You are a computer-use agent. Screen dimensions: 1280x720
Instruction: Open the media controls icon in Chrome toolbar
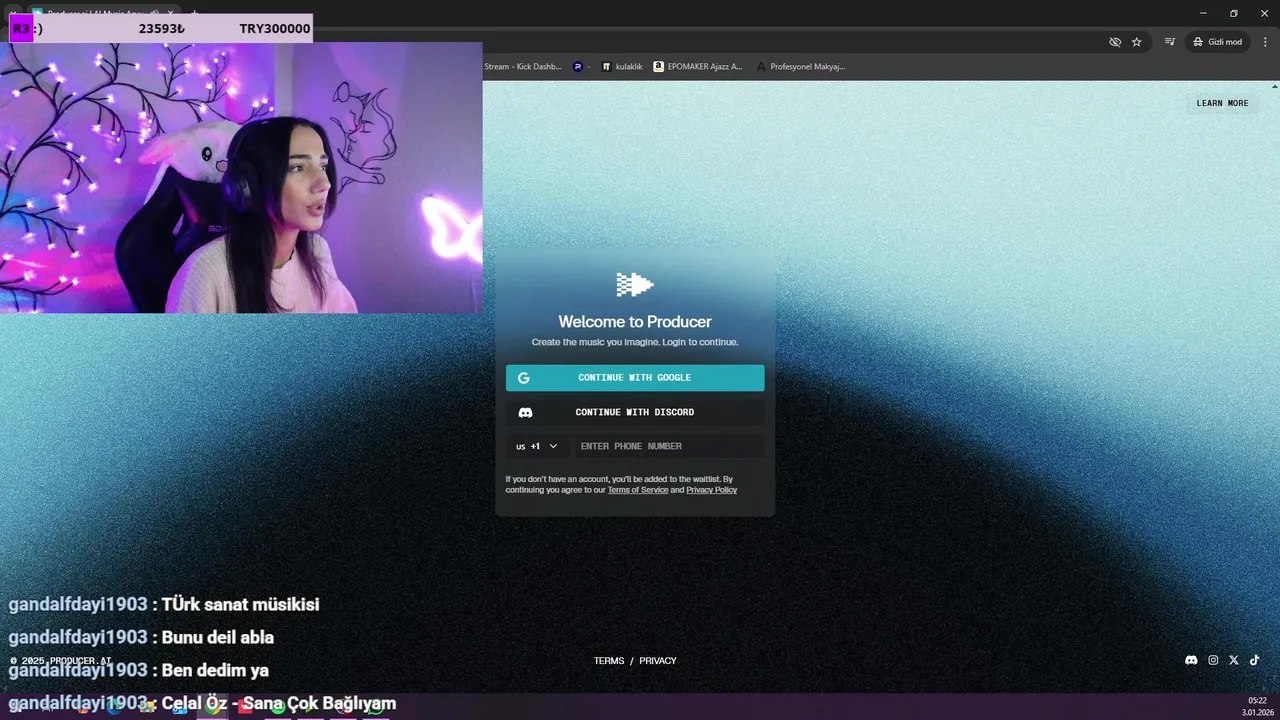click(1170, 42)
